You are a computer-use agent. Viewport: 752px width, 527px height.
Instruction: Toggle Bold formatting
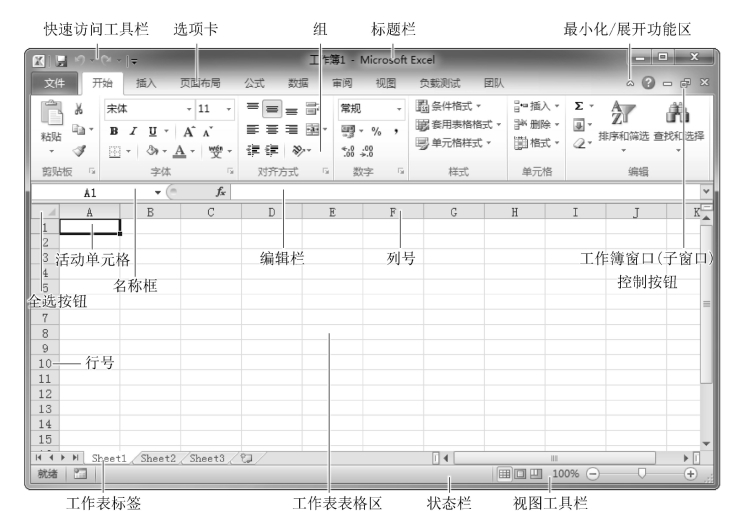click(x=114, y=131)
